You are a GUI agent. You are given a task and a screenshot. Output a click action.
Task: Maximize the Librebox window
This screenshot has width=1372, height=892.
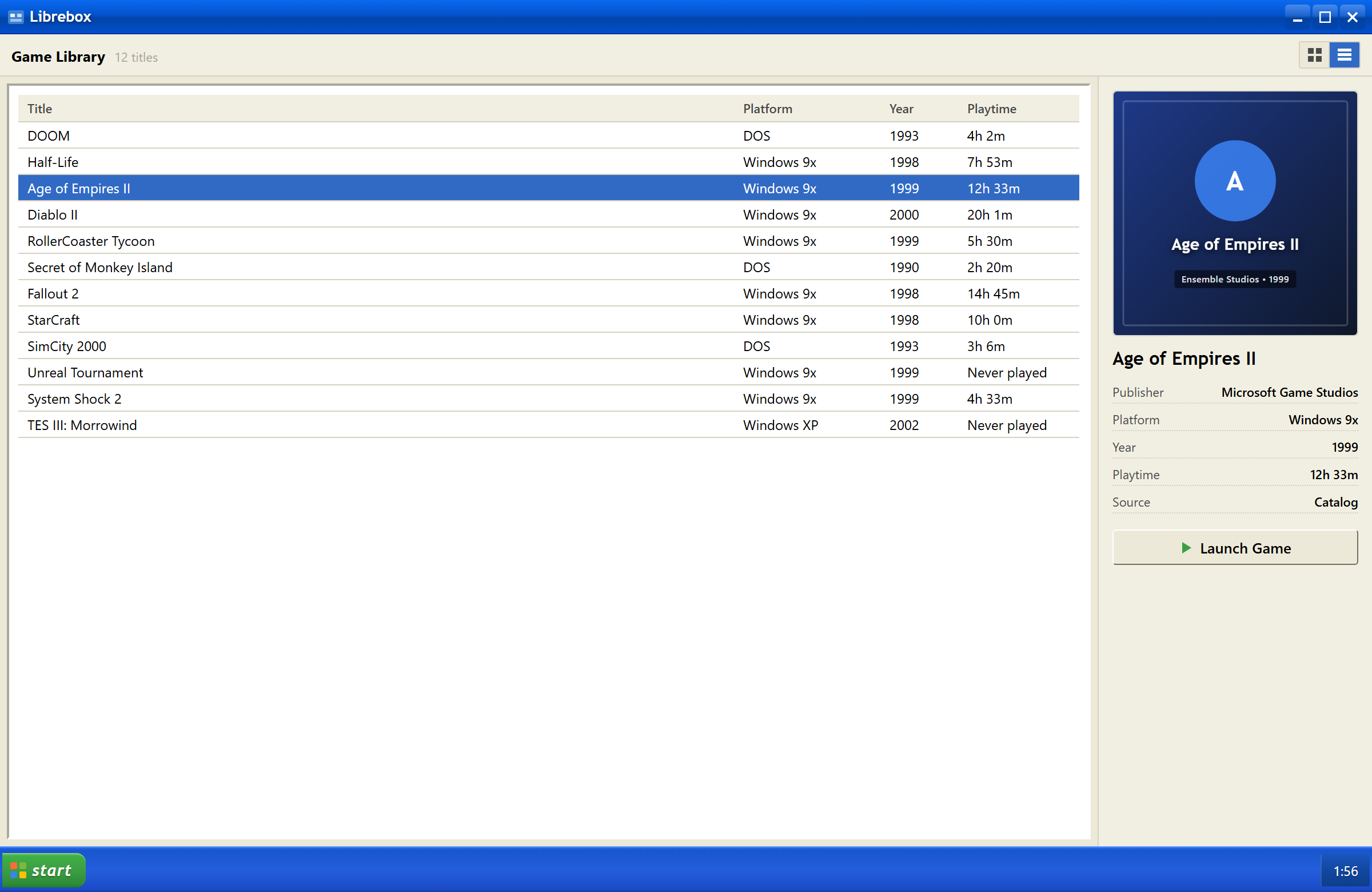(x=1325, y=17)
